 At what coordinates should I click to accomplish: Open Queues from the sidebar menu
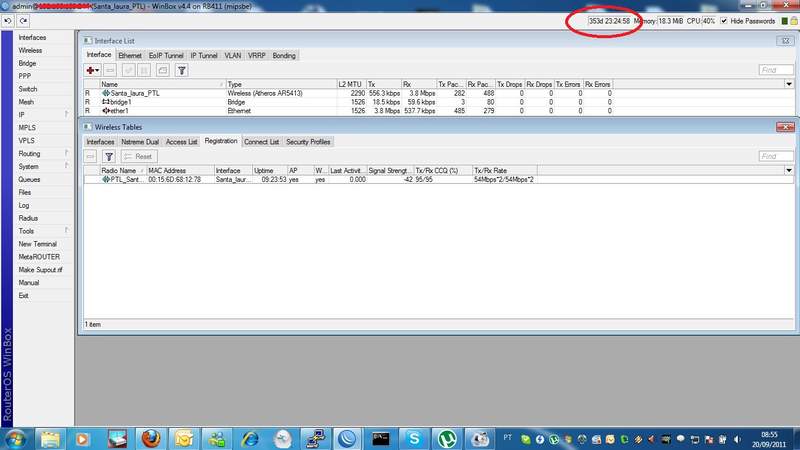click(x=29, y=180)
